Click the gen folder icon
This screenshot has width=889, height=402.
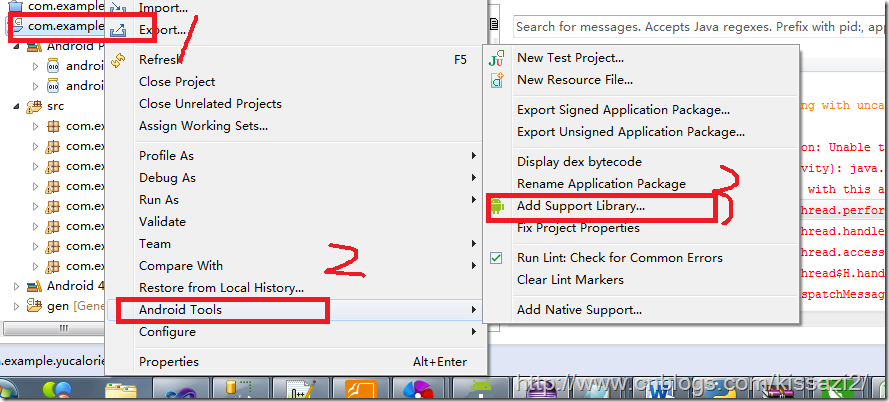point(34,306)
